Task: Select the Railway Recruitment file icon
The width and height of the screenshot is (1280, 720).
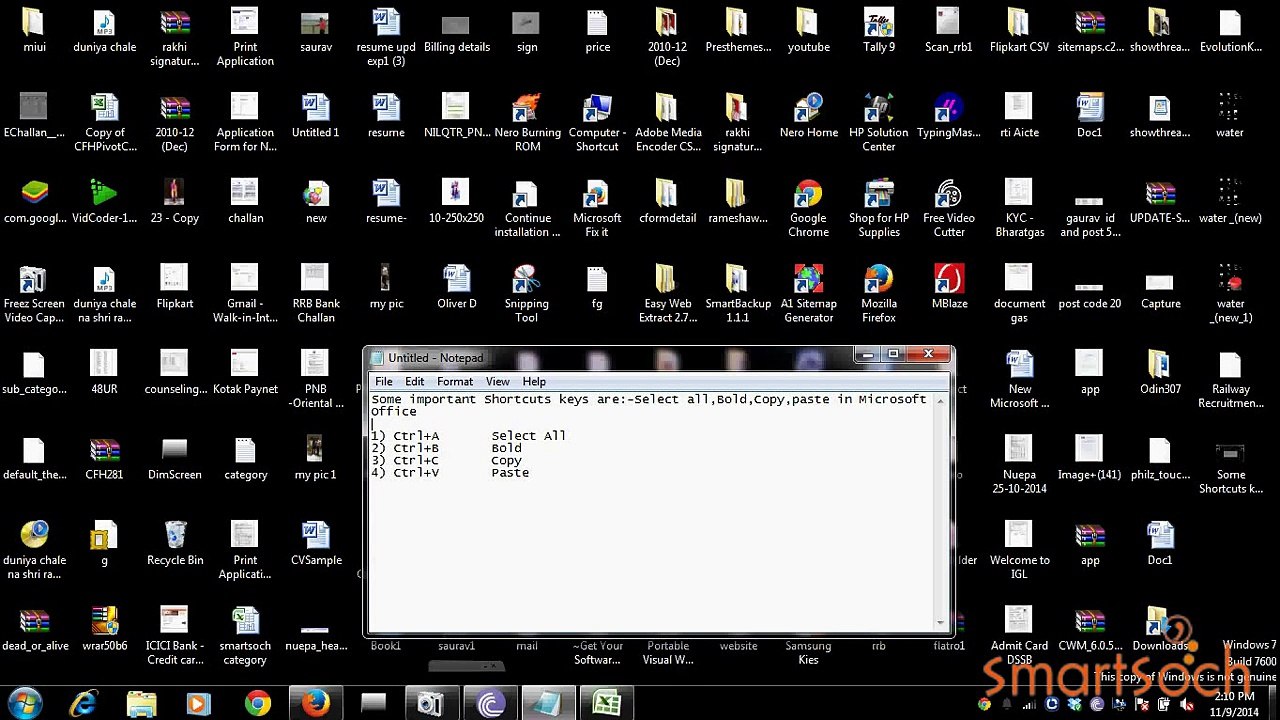Action: (1230, 379)
